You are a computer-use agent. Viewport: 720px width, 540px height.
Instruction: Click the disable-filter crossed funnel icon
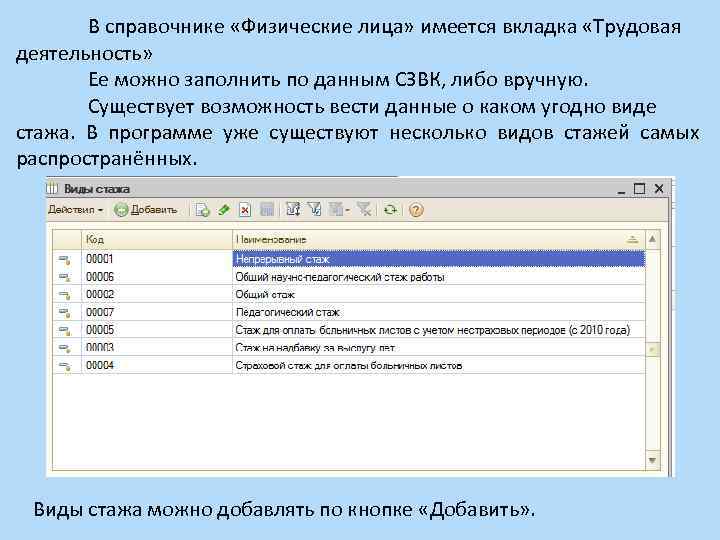[365, 210]
